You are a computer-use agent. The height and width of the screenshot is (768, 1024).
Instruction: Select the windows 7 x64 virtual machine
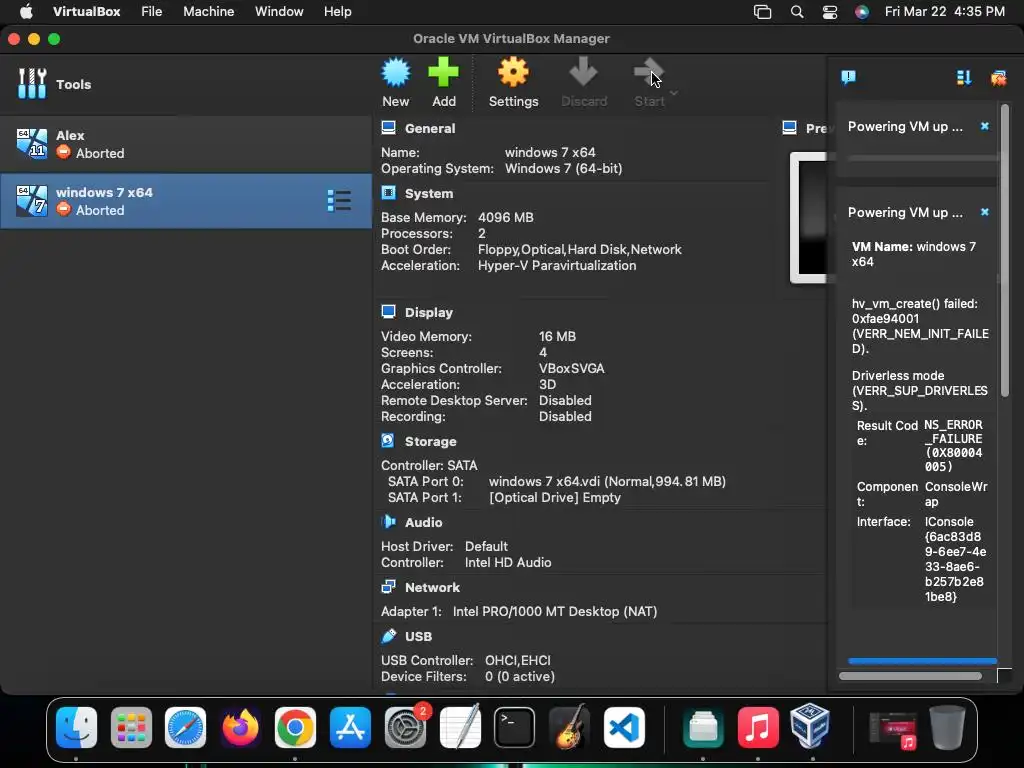point(185,201)
